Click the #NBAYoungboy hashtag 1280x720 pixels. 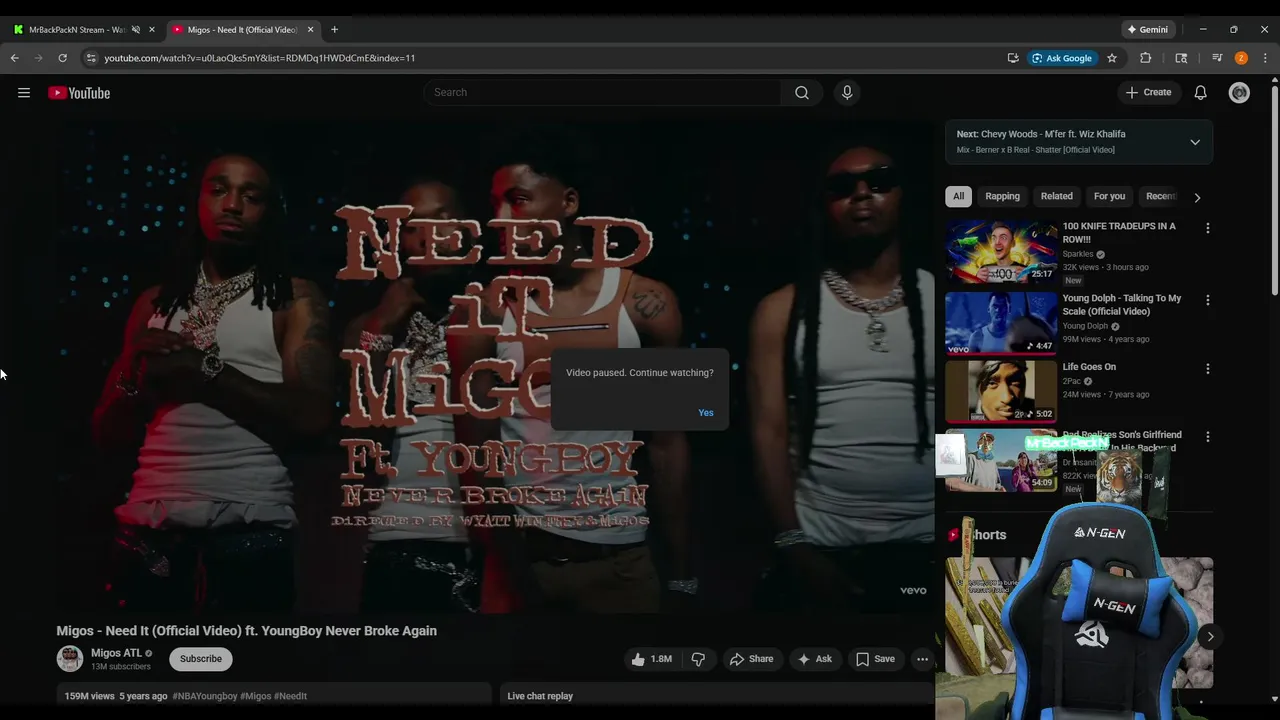[205, 696]
